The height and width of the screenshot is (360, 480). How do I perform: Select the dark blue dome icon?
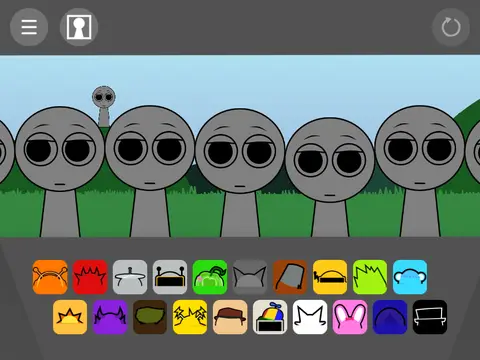(390, 317)
